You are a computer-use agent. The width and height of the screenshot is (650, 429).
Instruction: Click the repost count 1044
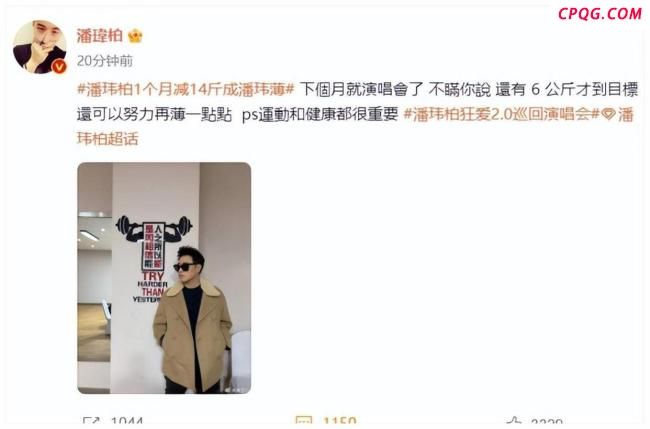(127, 422)
